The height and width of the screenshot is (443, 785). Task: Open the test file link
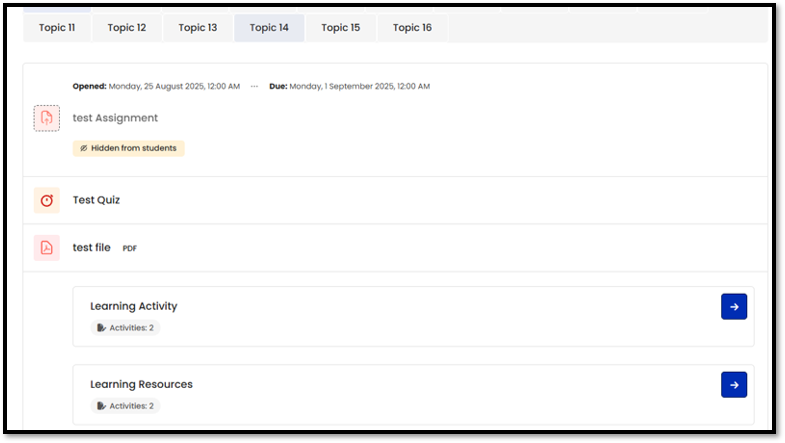92,247
